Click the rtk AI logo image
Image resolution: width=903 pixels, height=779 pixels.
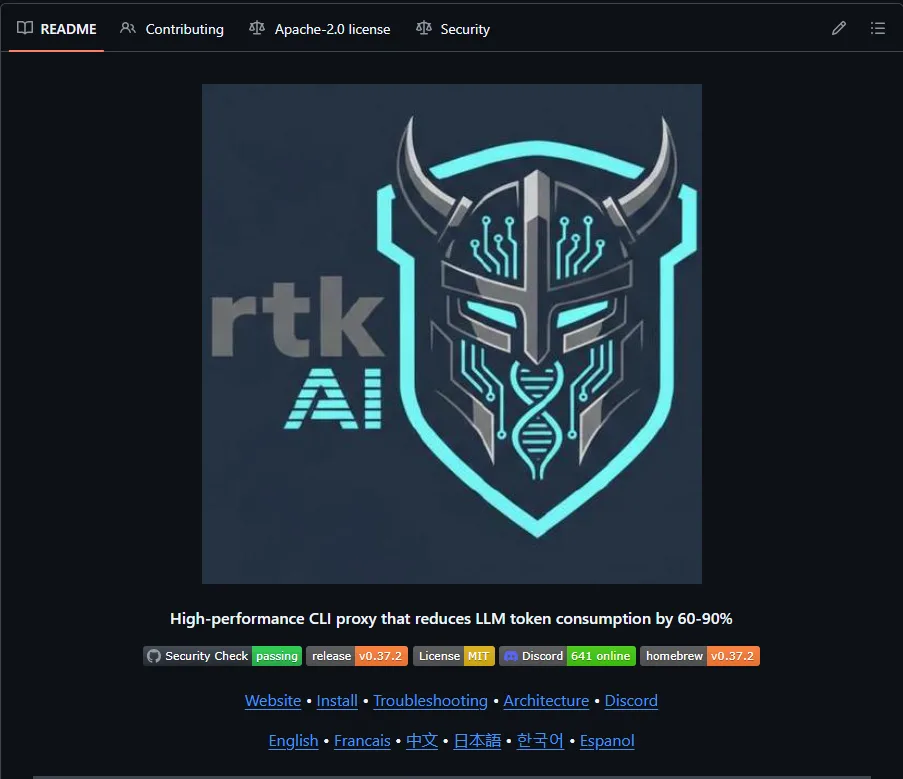(x=452, y=333)
